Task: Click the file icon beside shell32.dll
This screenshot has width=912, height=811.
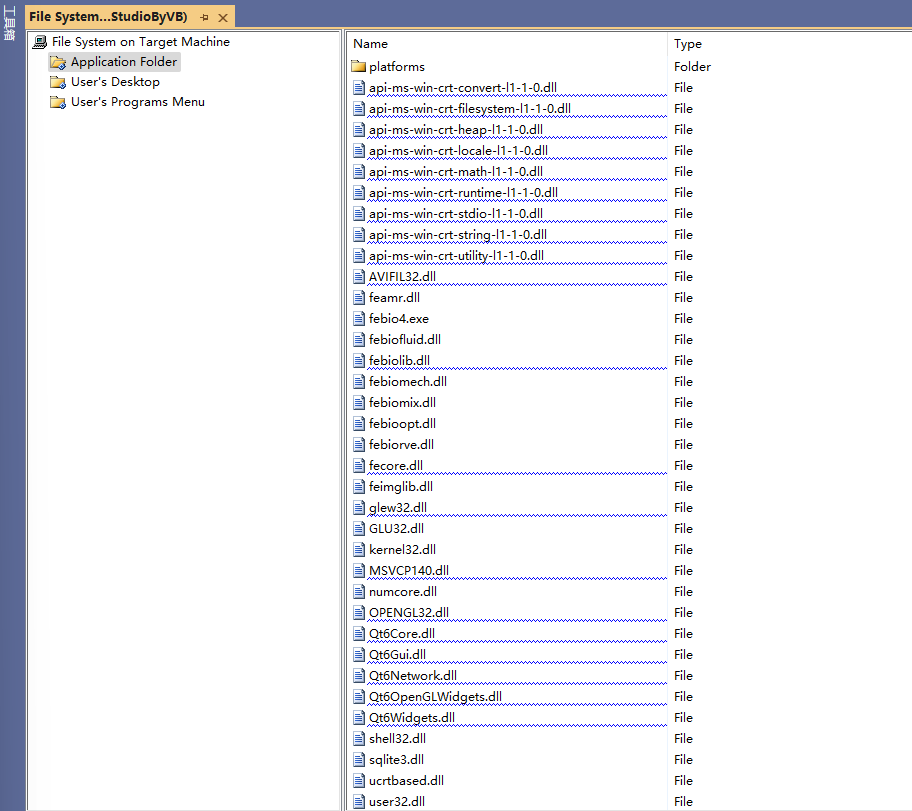Action: coord(359,739)
